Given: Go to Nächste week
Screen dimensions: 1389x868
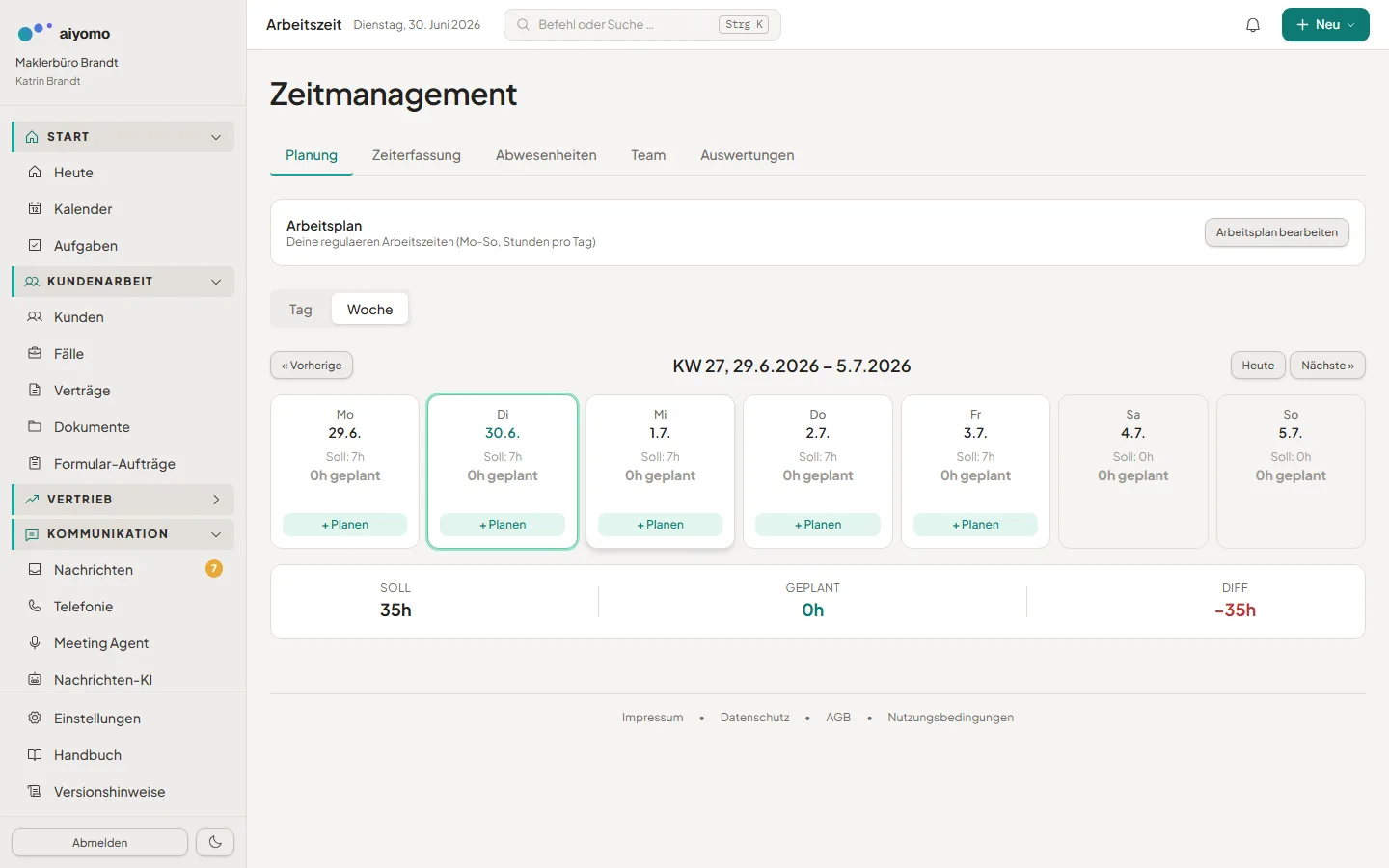Looking at the screenshot, I should [1327, 366].
